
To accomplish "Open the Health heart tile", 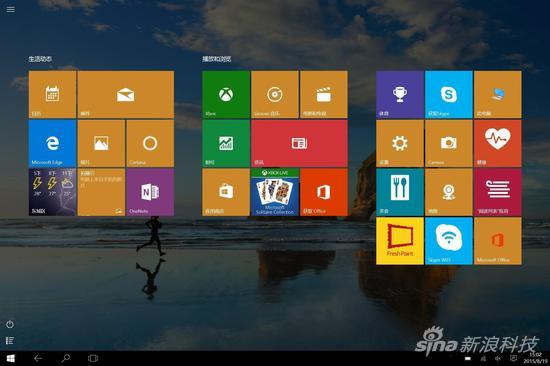I will [x=498, y=143].
